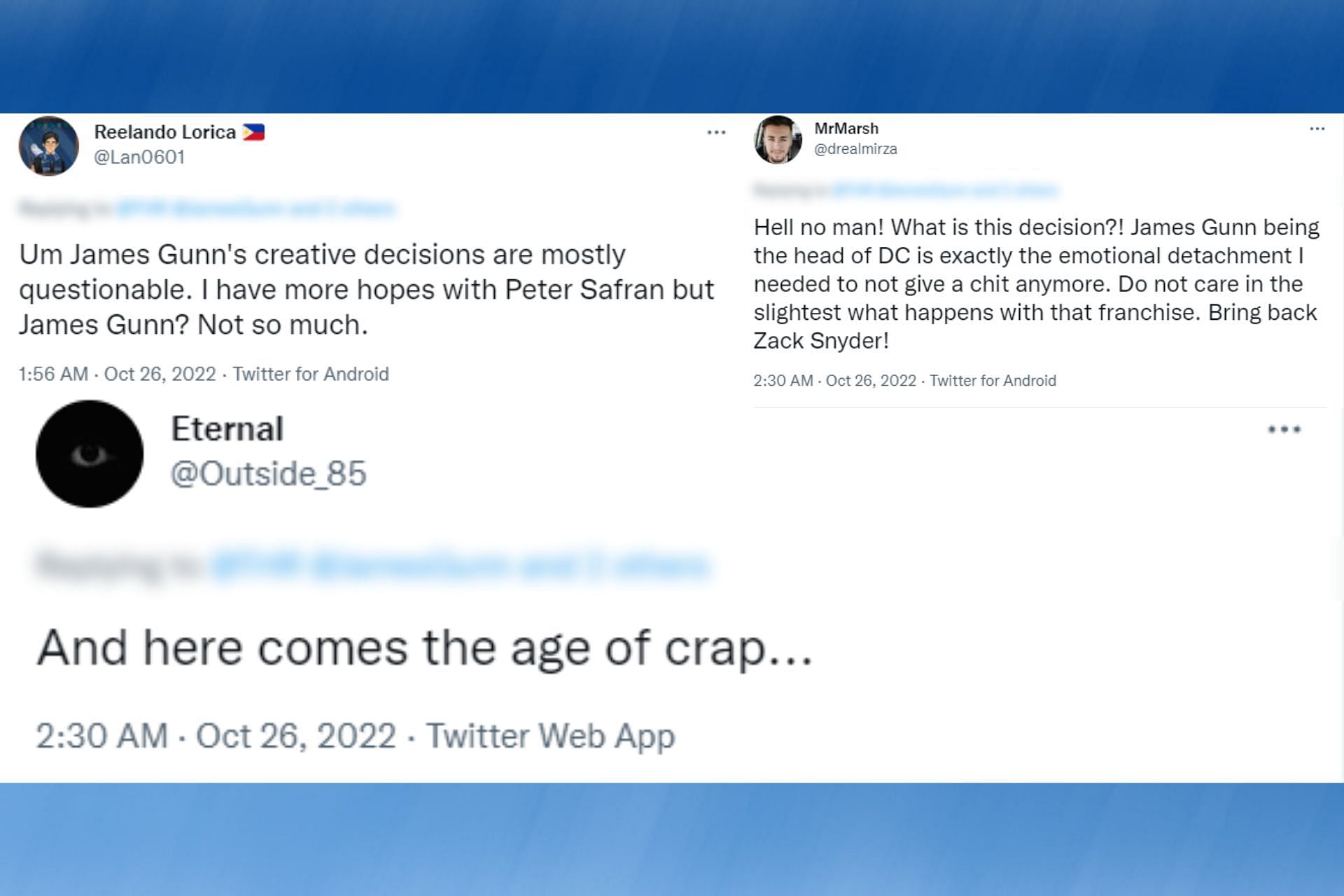Click the @drealmirza handle
Image resolution: width=1344 pixels, height=896 pixels.
[x=855, y=148]
